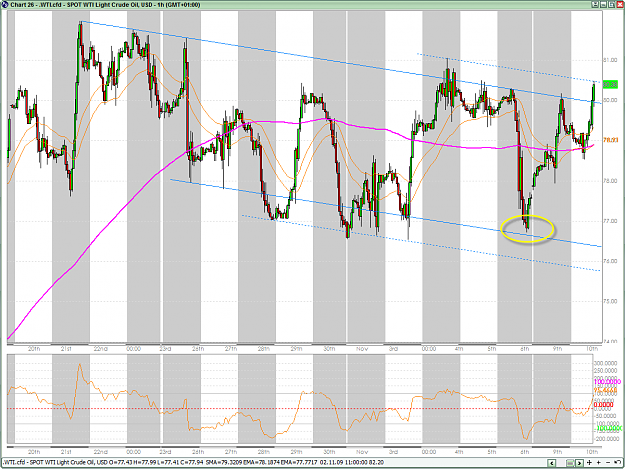Click the undo/reset view arrow icon
Screen dimensions: 625x469
tap(617, 462)
